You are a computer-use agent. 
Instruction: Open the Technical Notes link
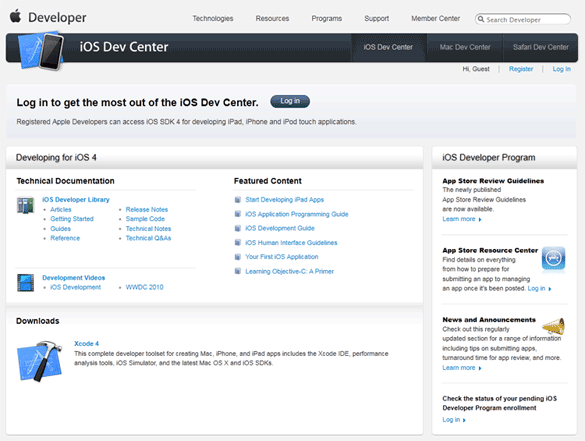[x=148, y=228]
